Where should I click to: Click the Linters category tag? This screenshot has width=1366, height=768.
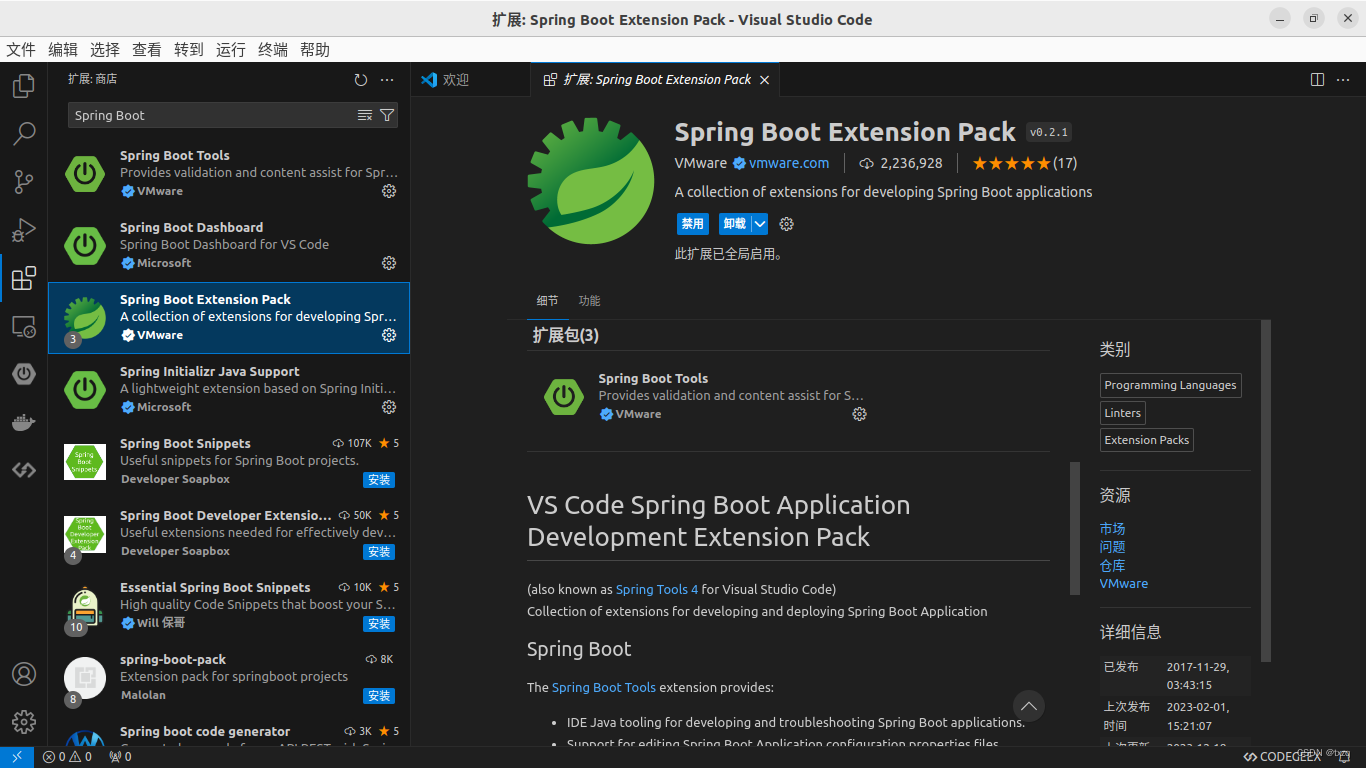click(x=1122, y=413)
